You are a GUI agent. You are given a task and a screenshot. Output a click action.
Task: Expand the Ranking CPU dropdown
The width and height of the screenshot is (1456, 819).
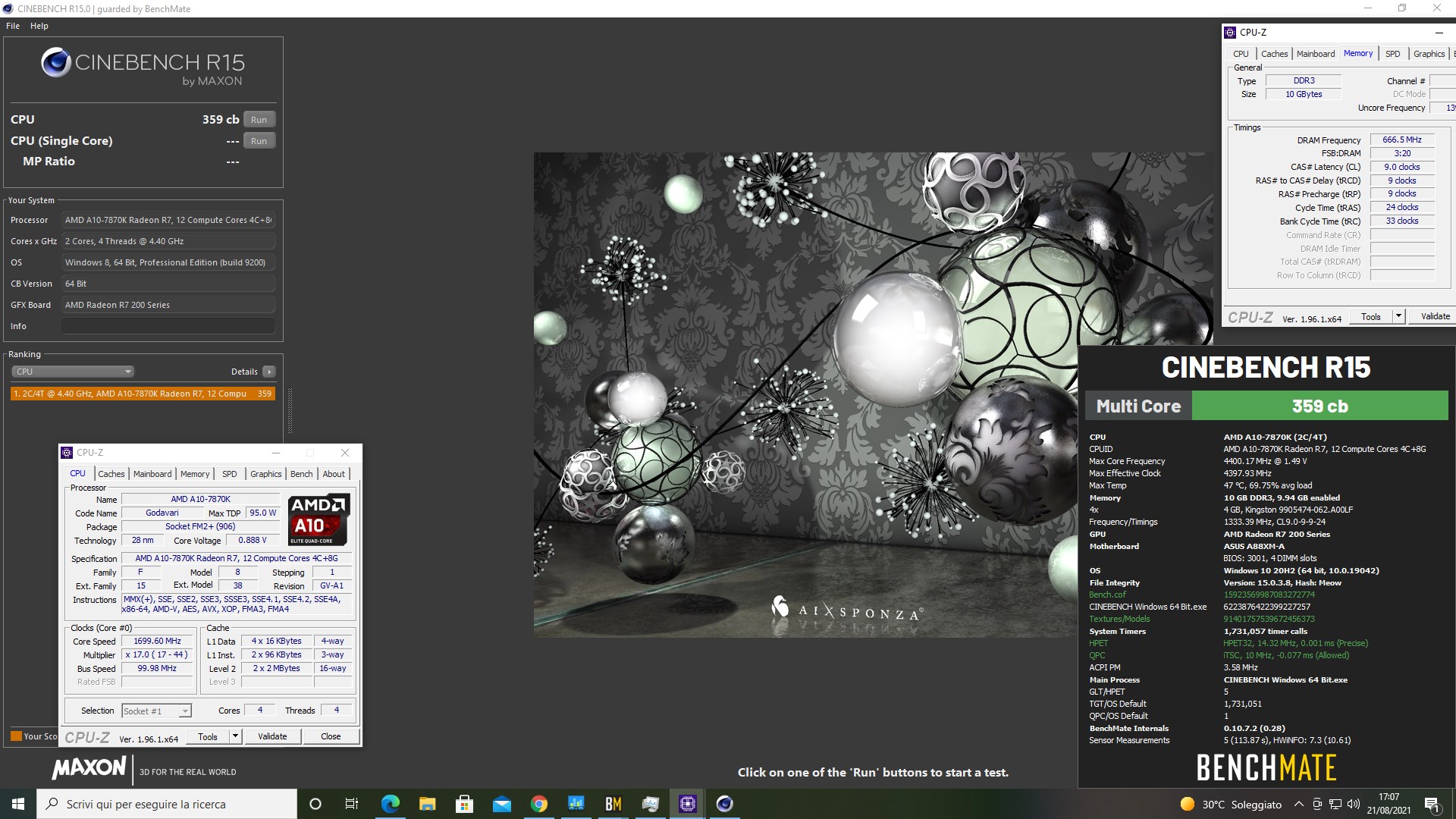pos(73,372)
